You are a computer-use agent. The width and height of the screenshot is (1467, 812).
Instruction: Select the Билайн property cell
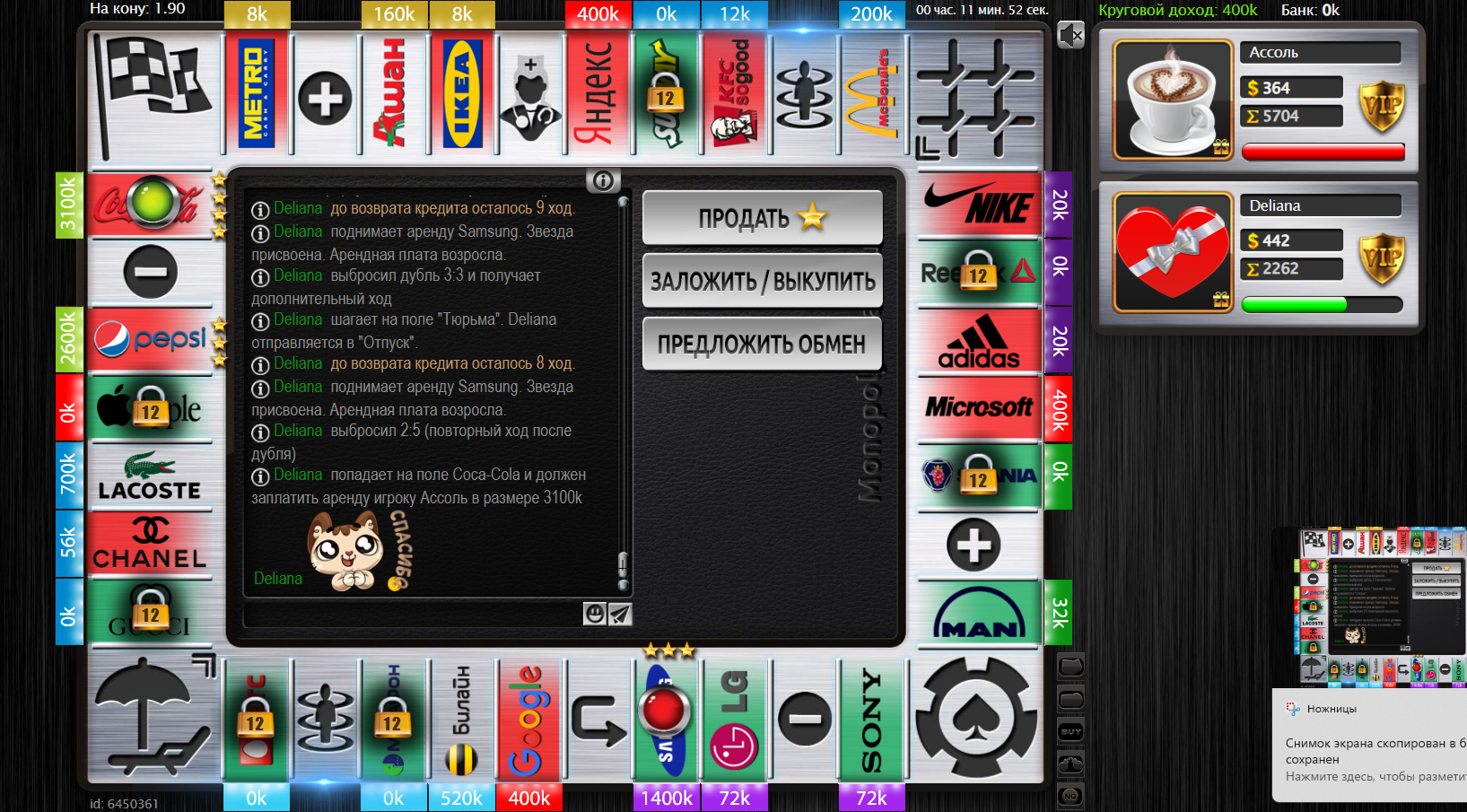(461, 720)
